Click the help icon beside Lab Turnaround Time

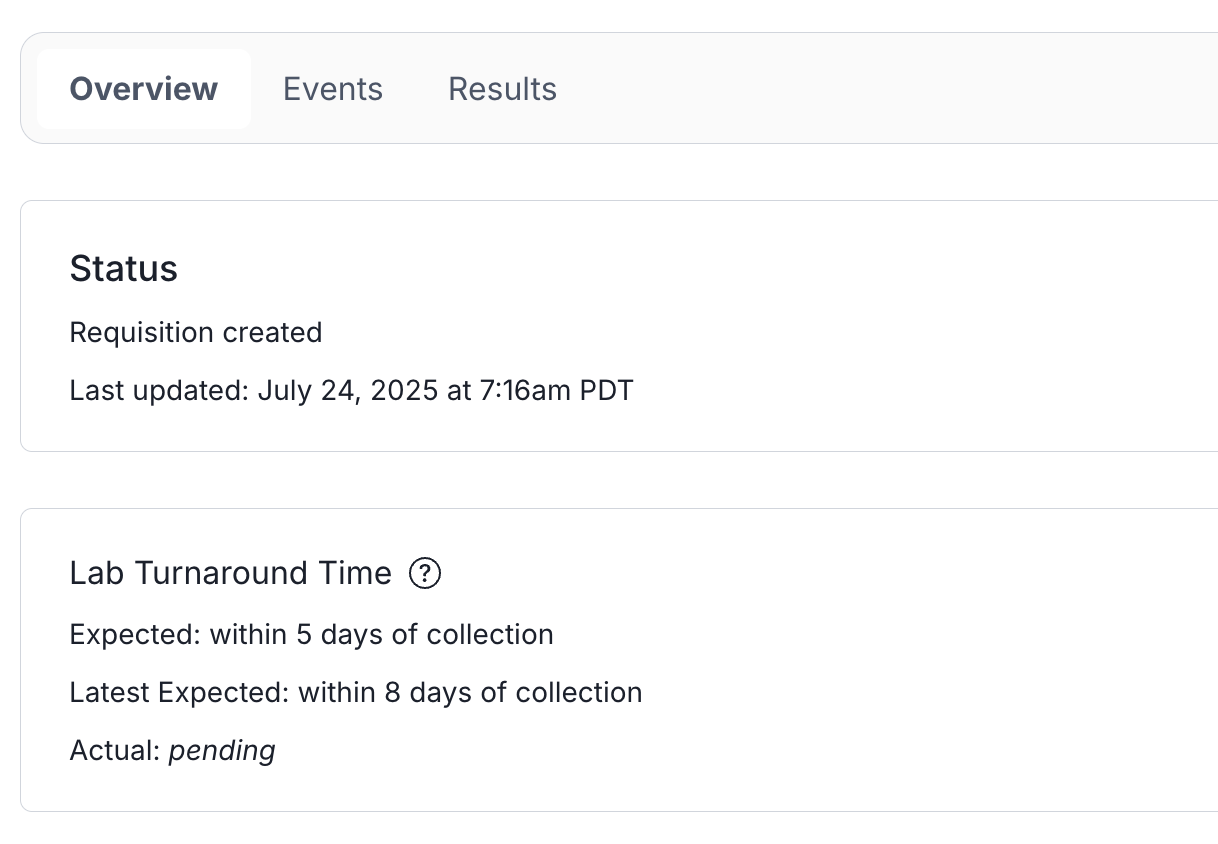coord(425,574)
